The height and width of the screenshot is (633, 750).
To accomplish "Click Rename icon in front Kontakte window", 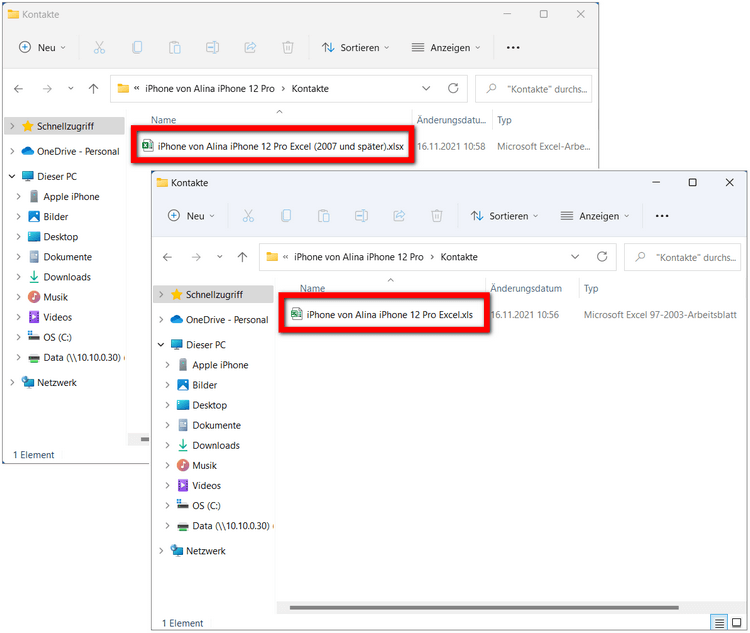I will [x=361, y=216].
